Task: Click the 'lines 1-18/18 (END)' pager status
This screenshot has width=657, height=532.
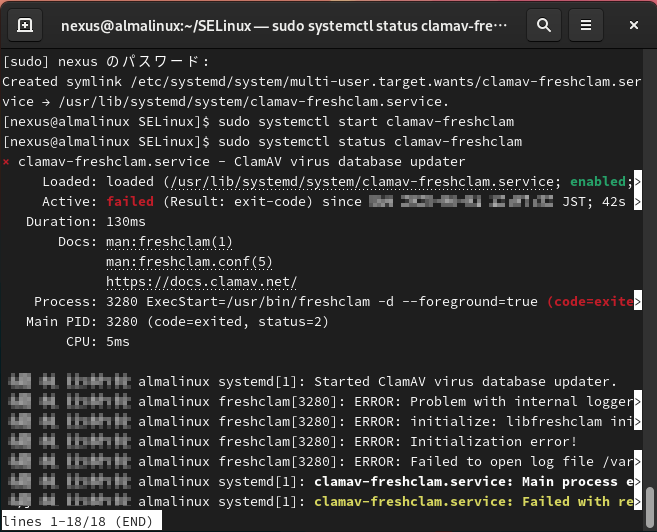Action: (80, 522)
